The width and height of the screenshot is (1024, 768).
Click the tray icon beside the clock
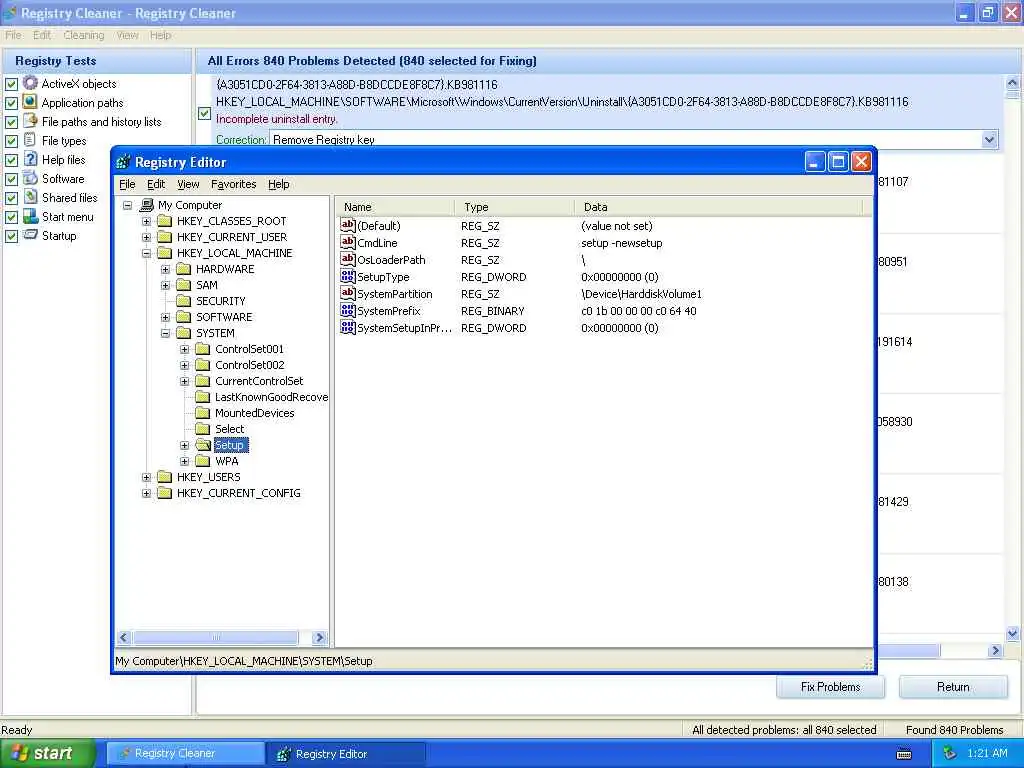click(949, 753)
